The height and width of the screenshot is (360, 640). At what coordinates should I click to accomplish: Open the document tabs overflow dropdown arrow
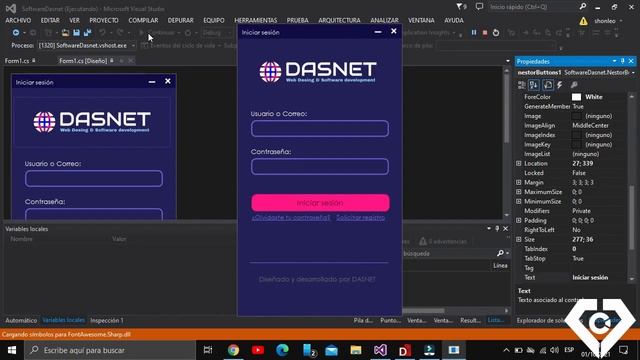click(x=508, y=61)
